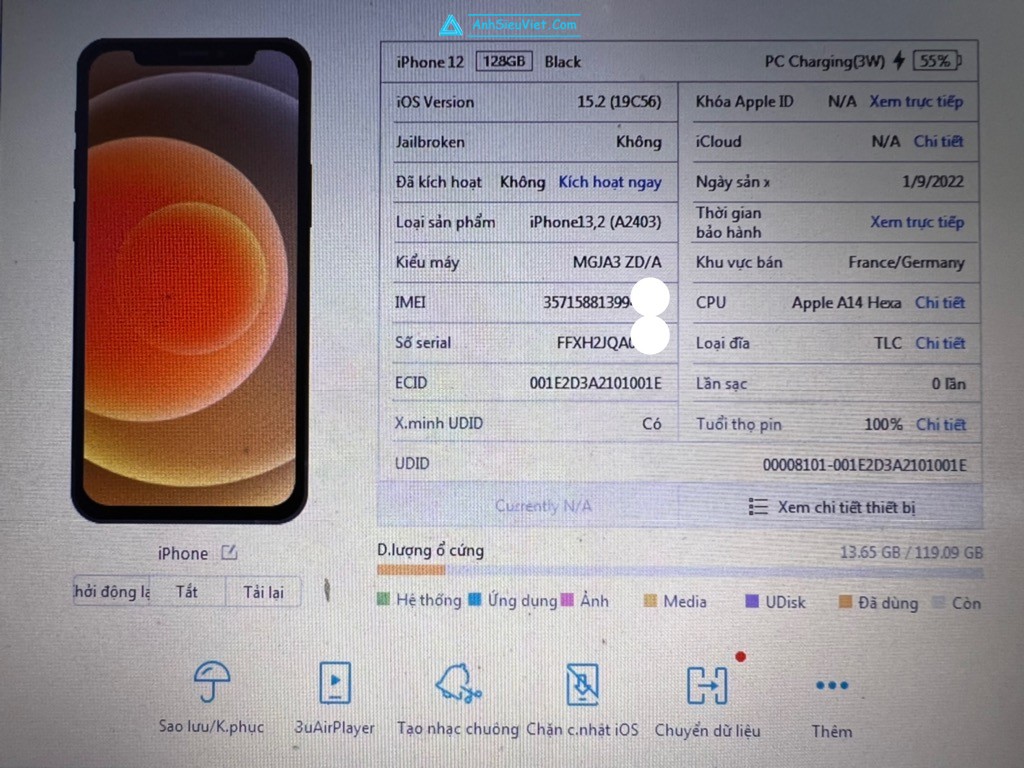This screenshot has height=768, width=1024.
Task: Click the UDisk purple legend swatch
Action: [x=752, y=601]
